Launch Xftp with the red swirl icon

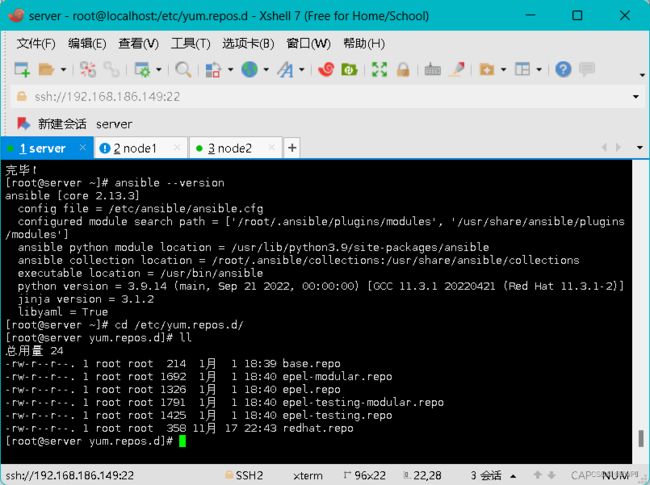pyautogui.click(x=326, y=70)
